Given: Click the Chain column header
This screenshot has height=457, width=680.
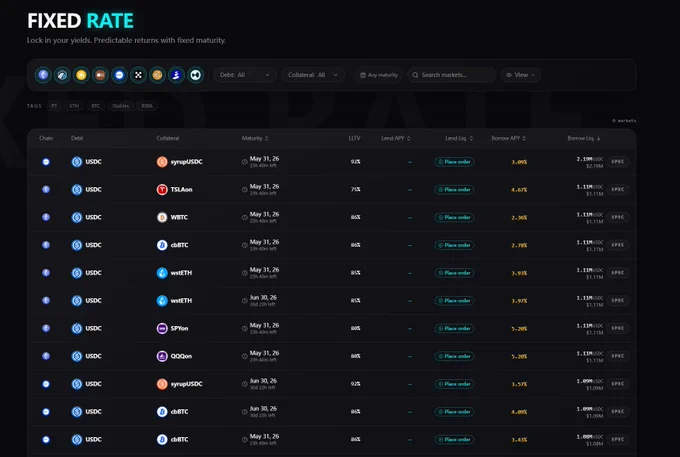Looking at the screenshot, I should tap(46, 138).
